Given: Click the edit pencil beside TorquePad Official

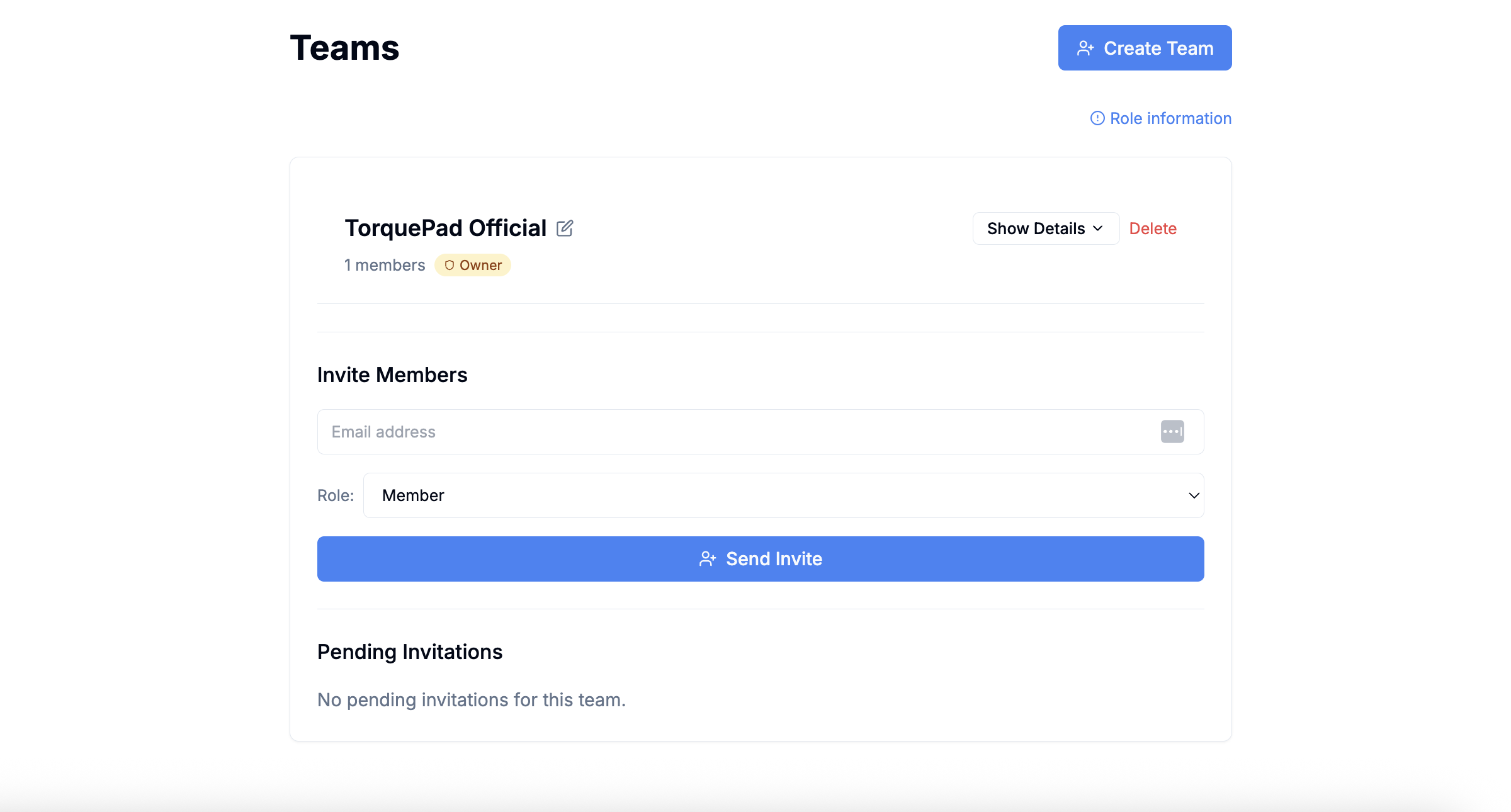Looking at the screenshot, I should [x=565, y=228].
